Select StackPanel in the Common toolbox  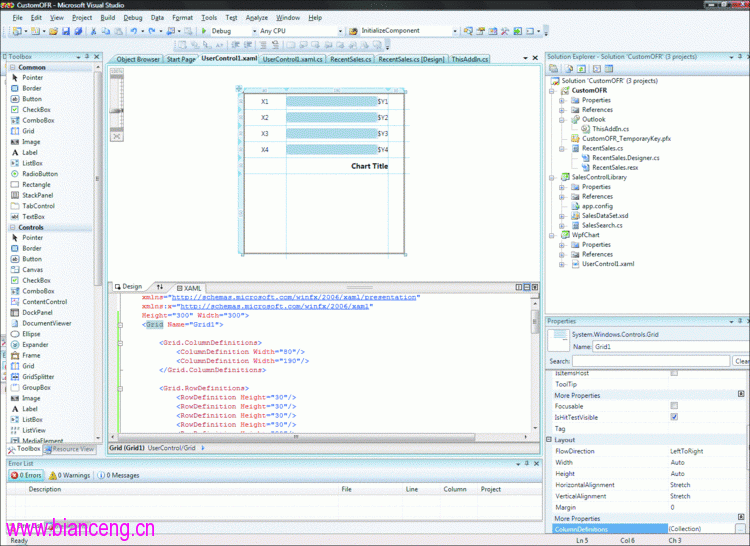click(x=37, y=195)
